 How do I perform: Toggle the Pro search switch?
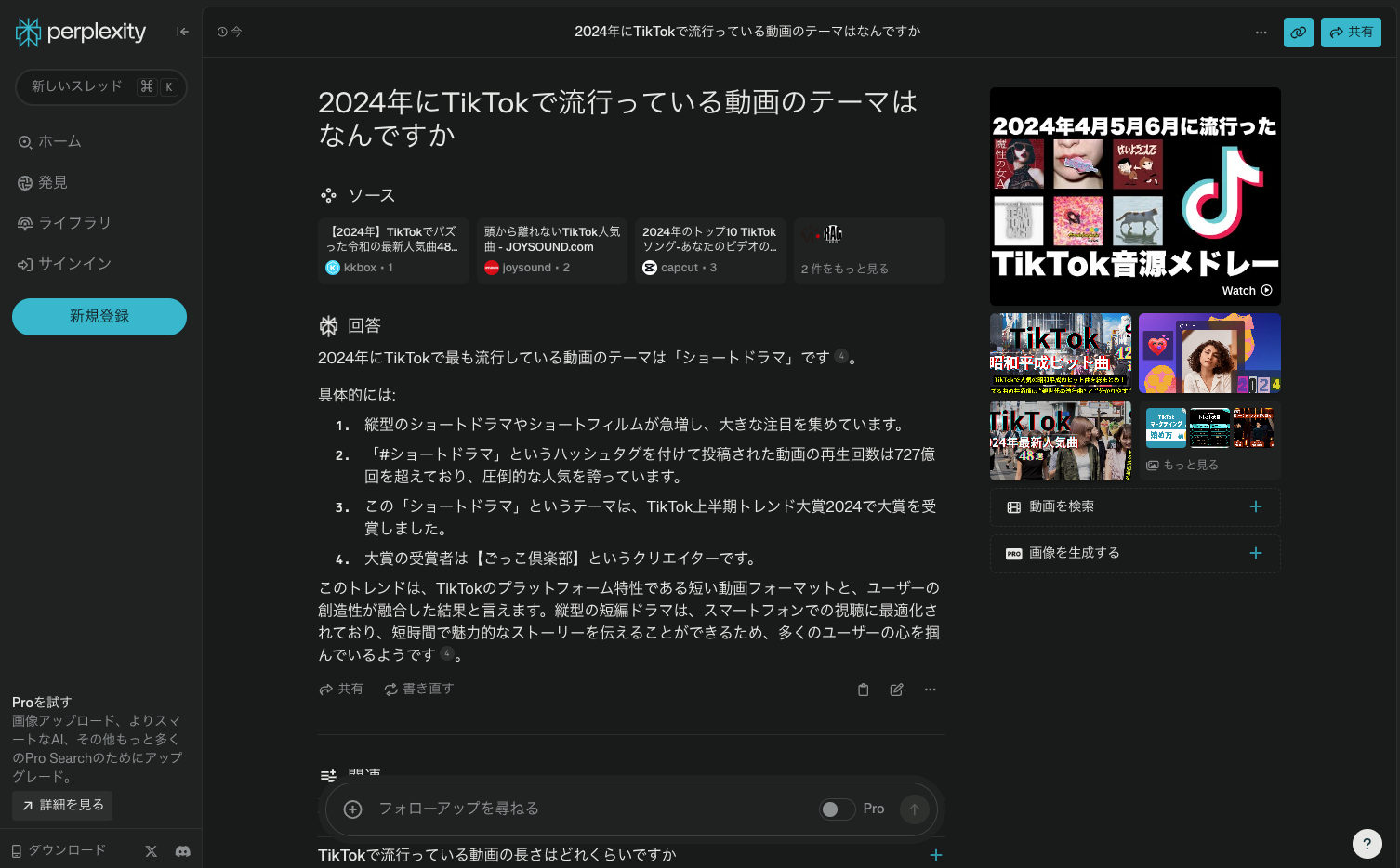pyautogui.click(x=837, y=809)
